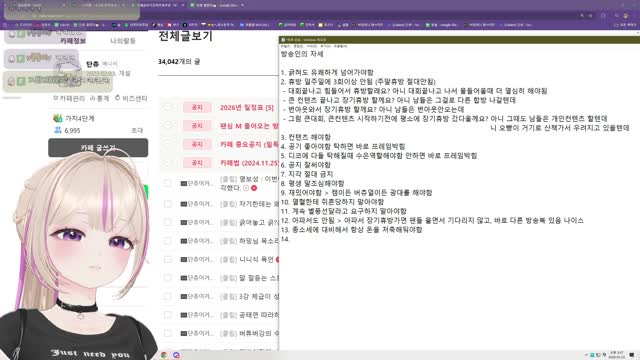Screen dimensions: 640x360
Task: Tick the checkbox for the 니니식 폭언 post
Action: pos(167,259)
